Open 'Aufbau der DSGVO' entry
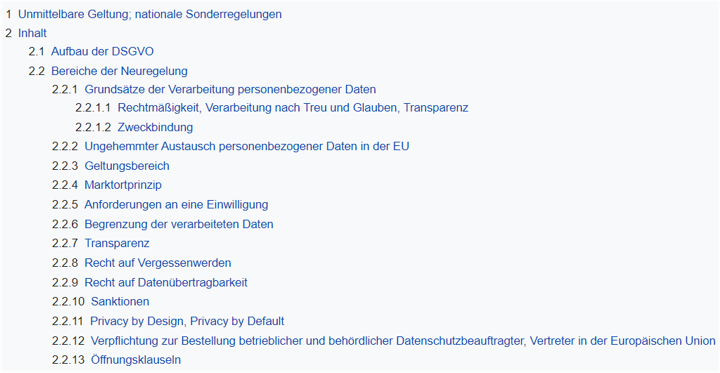The width and height of the screenshot is (720, 373). [102, 51]
